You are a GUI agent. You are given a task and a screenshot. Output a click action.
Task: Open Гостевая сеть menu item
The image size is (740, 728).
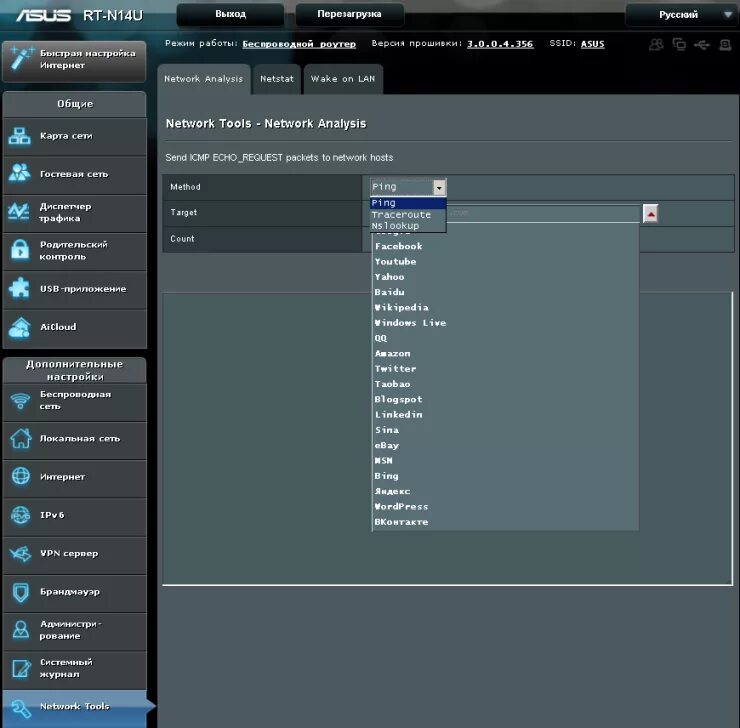point(75,175)
